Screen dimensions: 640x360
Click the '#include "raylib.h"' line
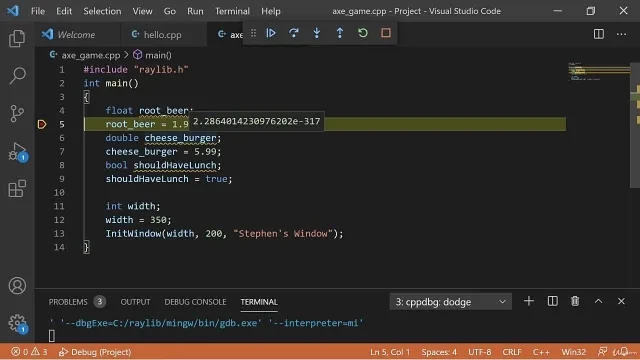click(x=136, y=70)
